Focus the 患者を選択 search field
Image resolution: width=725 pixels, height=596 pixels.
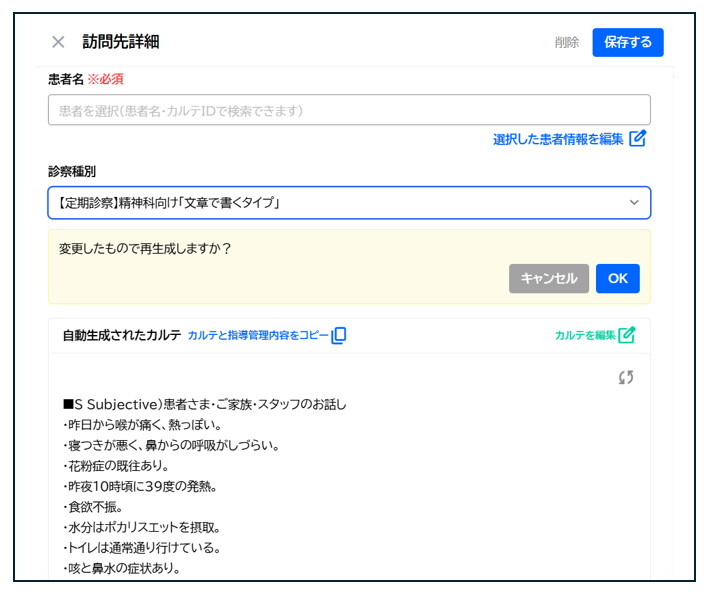pos(348,110)
